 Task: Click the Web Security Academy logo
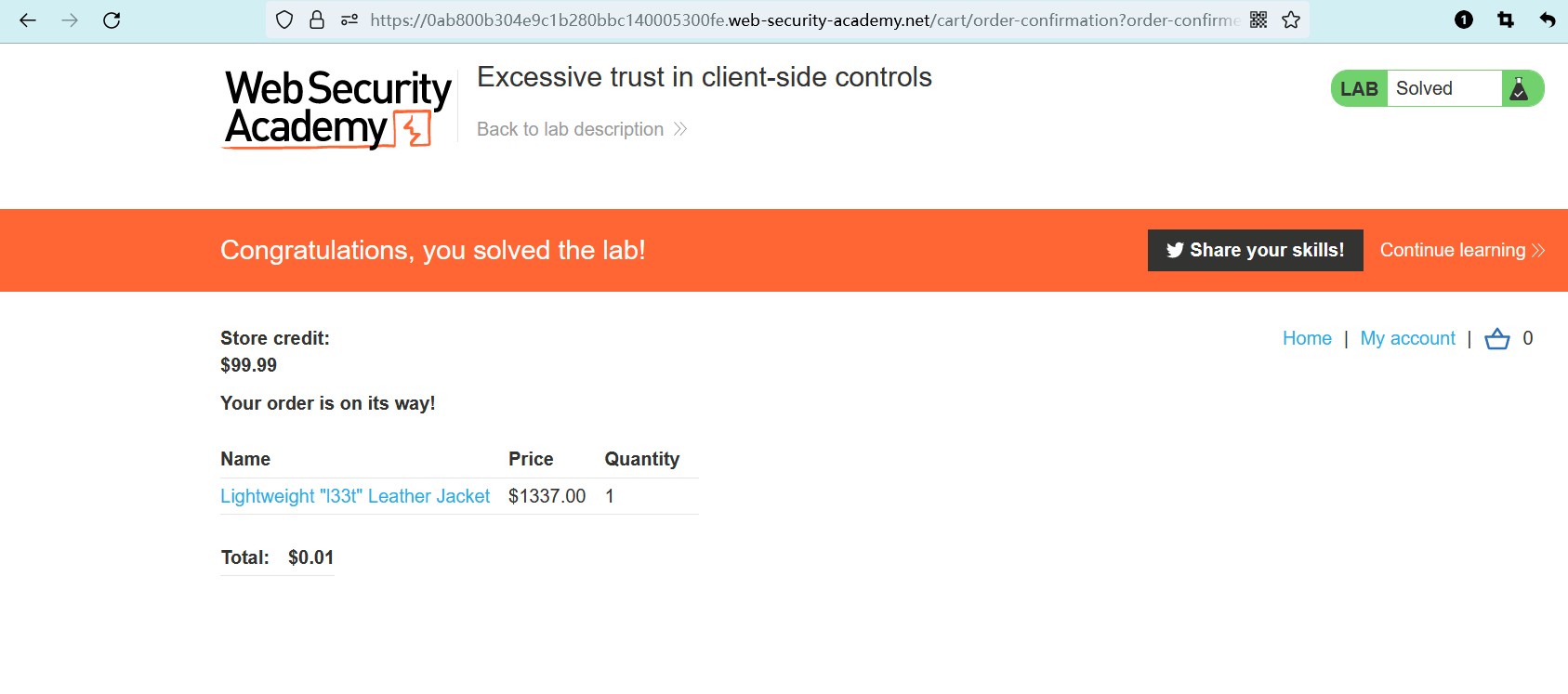[337, 109]
